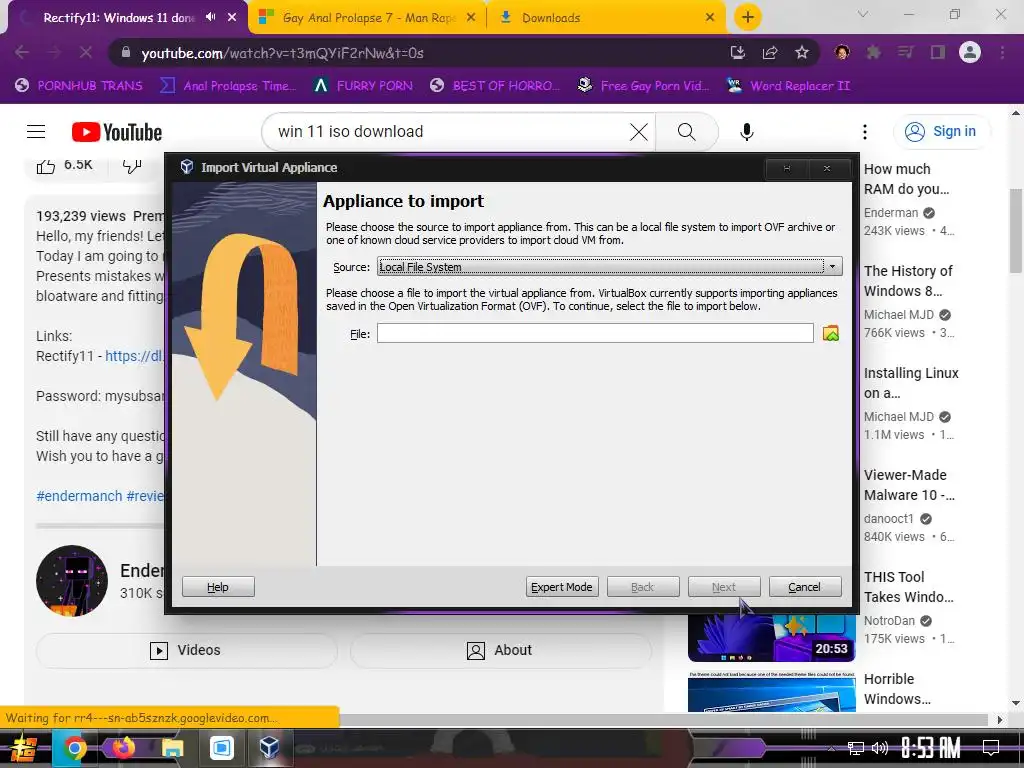The image size is (1024, 768).
Task: Open Firefox from the taskbar
Action: pyautogui.click(x=123, y=748)
